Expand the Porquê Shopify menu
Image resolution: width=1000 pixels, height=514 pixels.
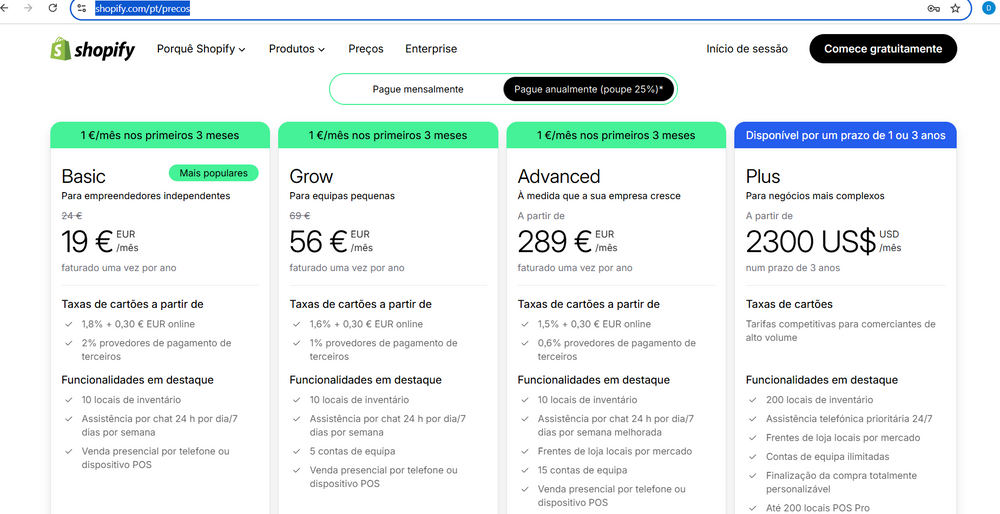tap(201, 49)
